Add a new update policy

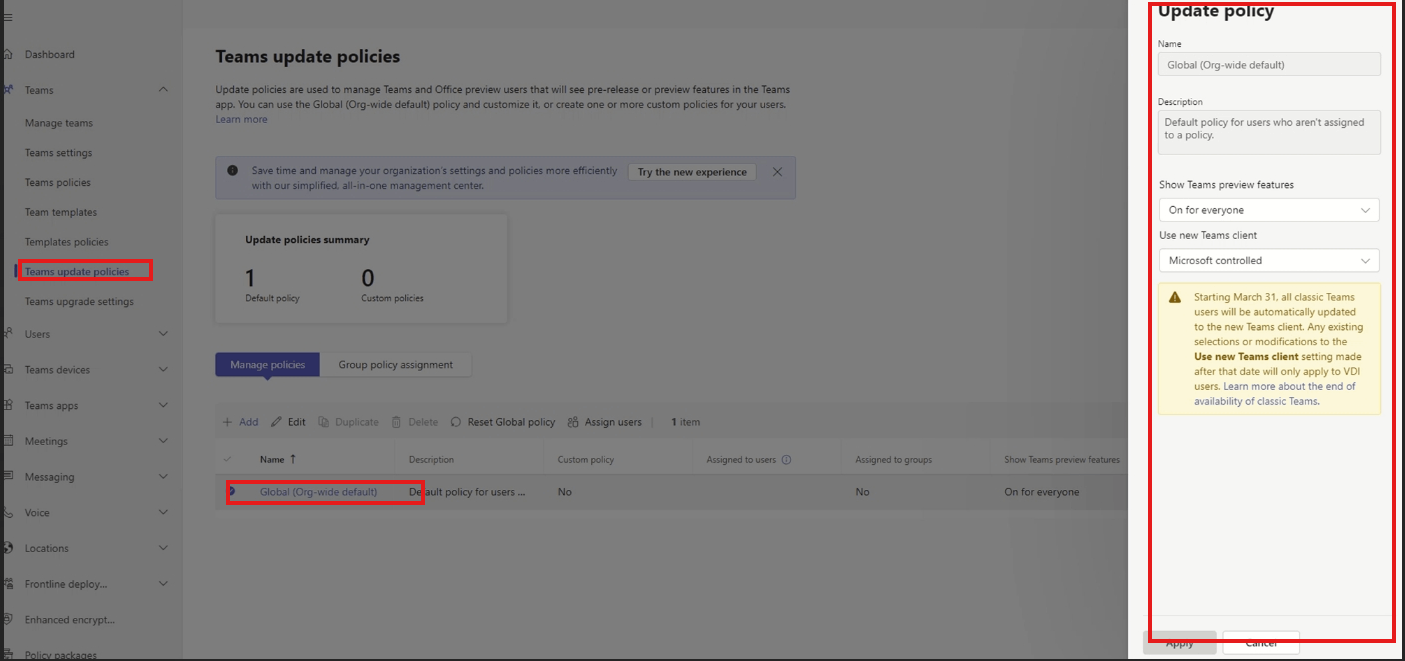pos(240,422)
